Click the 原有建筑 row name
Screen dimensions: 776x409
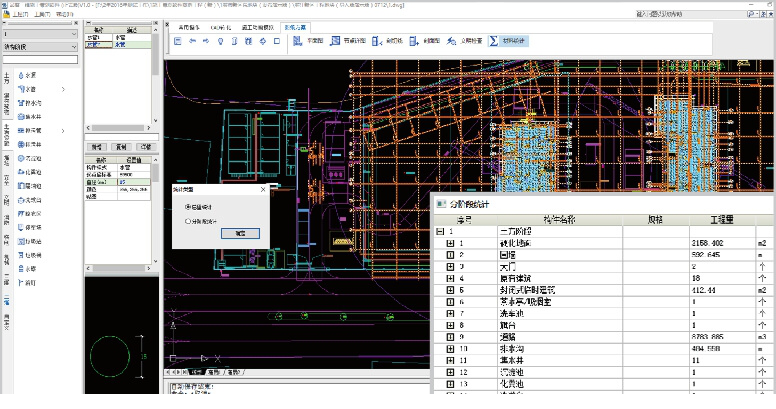point(515,278)
